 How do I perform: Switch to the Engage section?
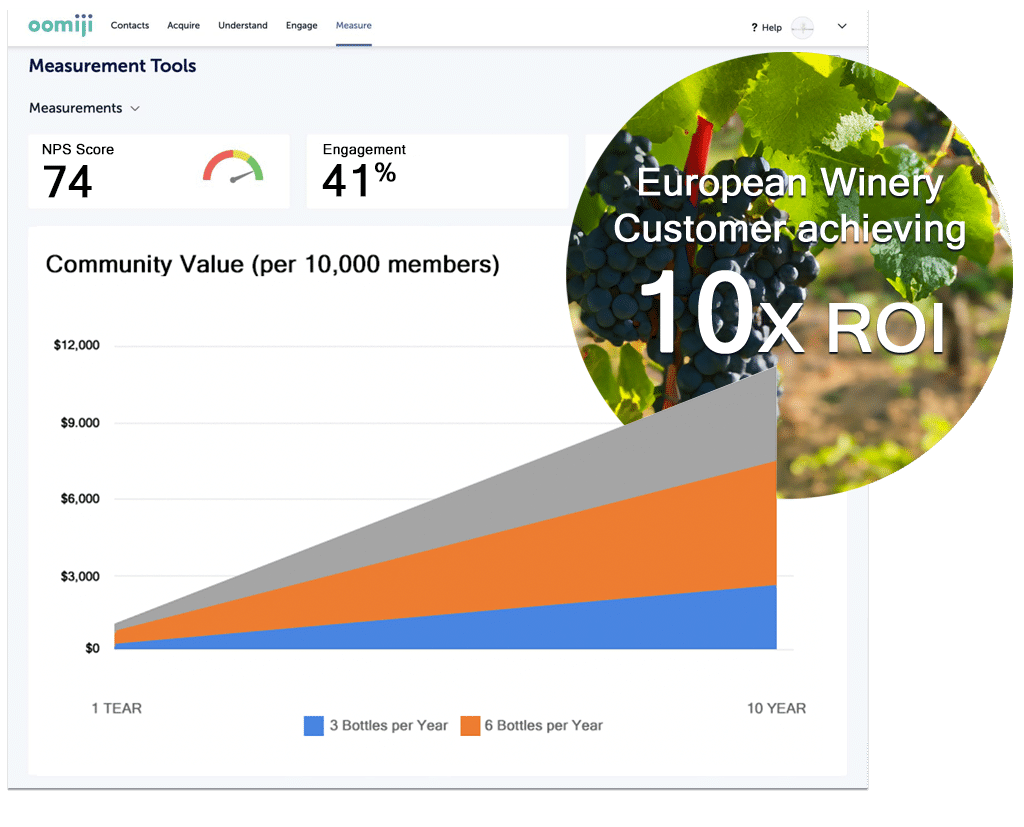(301, 26)
